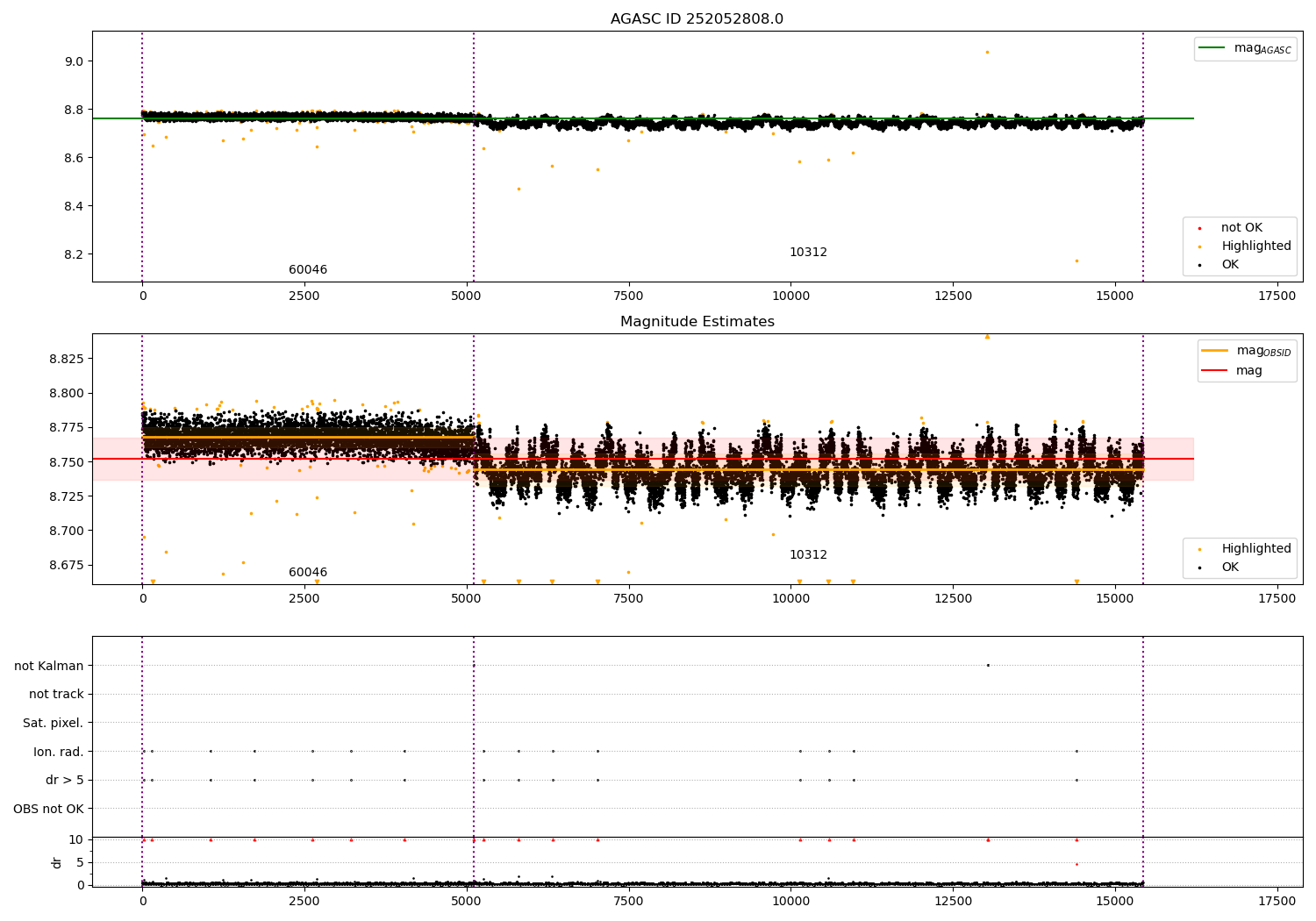Image resolution: width=1316 pixels, height=921 pixels.
Task: Click the 'AGASC ID 252052808.0' title
Action: [697, 19]
